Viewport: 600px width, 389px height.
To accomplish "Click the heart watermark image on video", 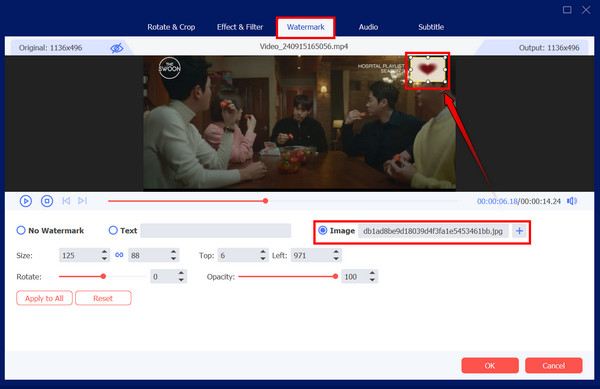I will point(428,70).
